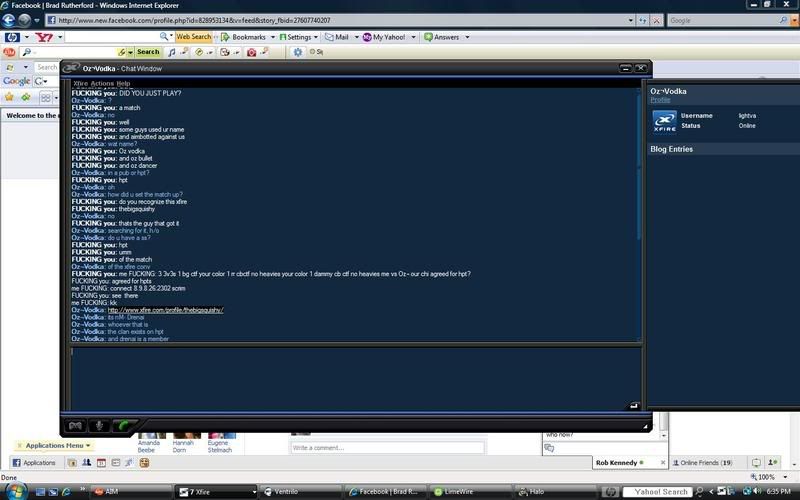Click the Web Search button
The image size is (800, 500).
[193, 37]
